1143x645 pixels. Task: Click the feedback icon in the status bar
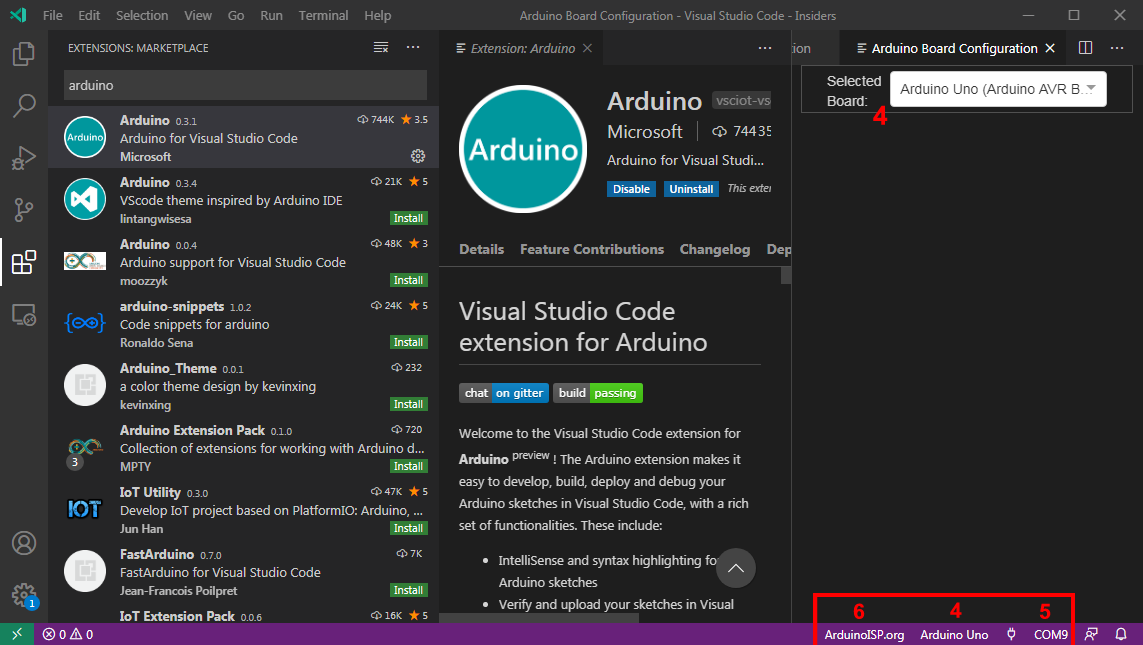tap(1089, 634)
